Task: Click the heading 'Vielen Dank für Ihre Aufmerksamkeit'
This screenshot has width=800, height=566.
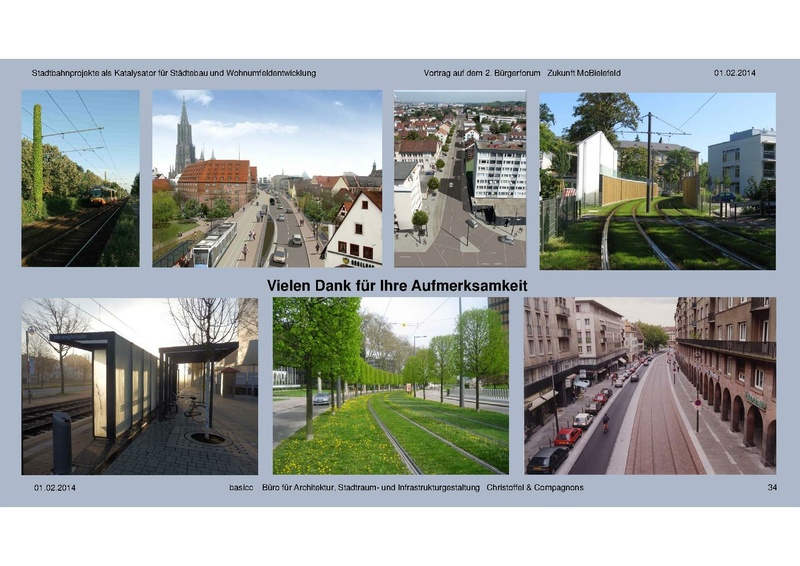Action: (x=397, y=285)
